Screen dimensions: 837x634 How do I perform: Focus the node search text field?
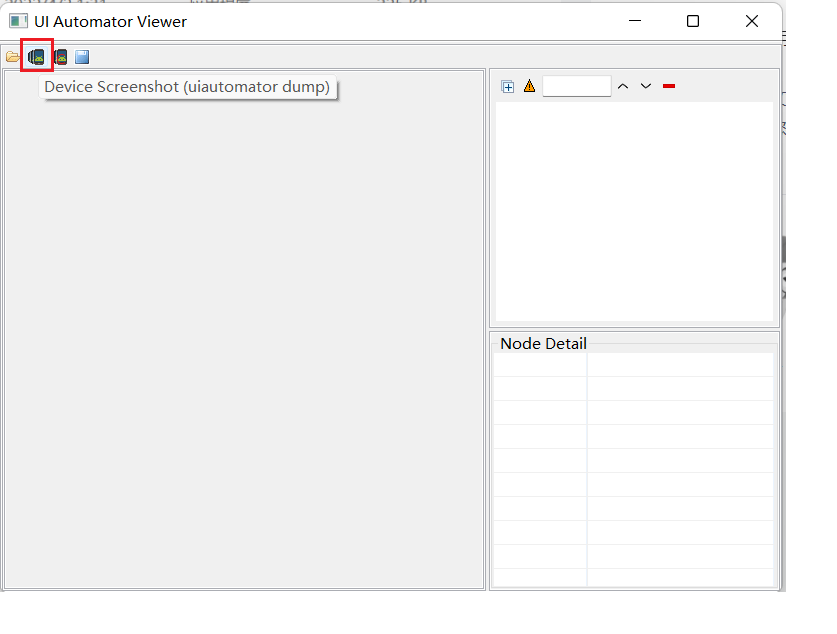click(577, 86)
